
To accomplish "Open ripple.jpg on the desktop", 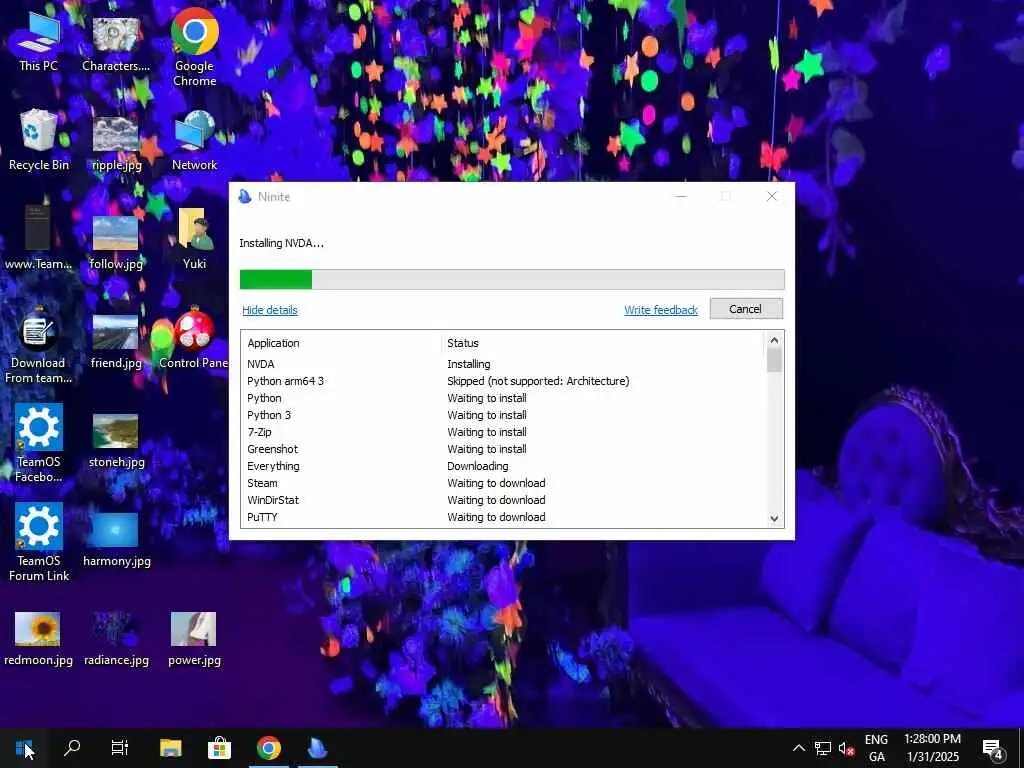I will coord(116,142).
